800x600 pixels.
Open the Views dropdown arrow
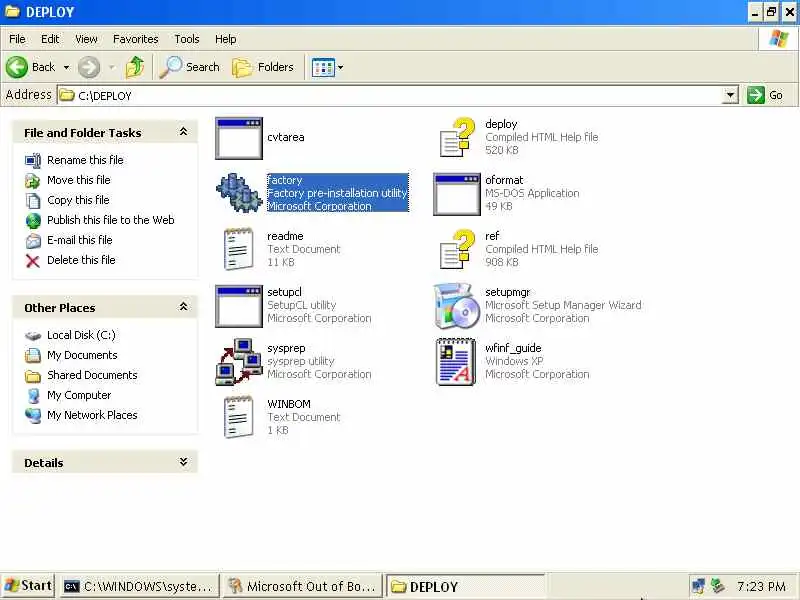pyautogui.click(x=340, y=67)
